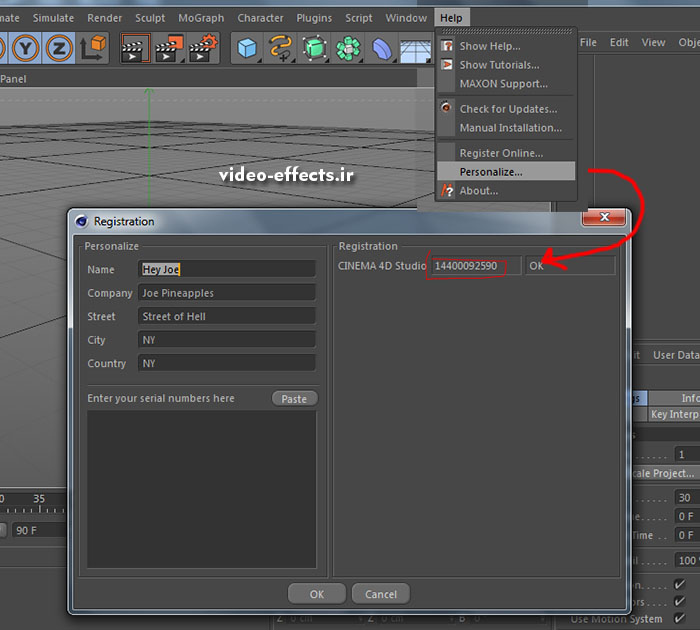The image size is (700, 630).
Task: Select the spline pen tool icon
Action: tap(281, 48)
